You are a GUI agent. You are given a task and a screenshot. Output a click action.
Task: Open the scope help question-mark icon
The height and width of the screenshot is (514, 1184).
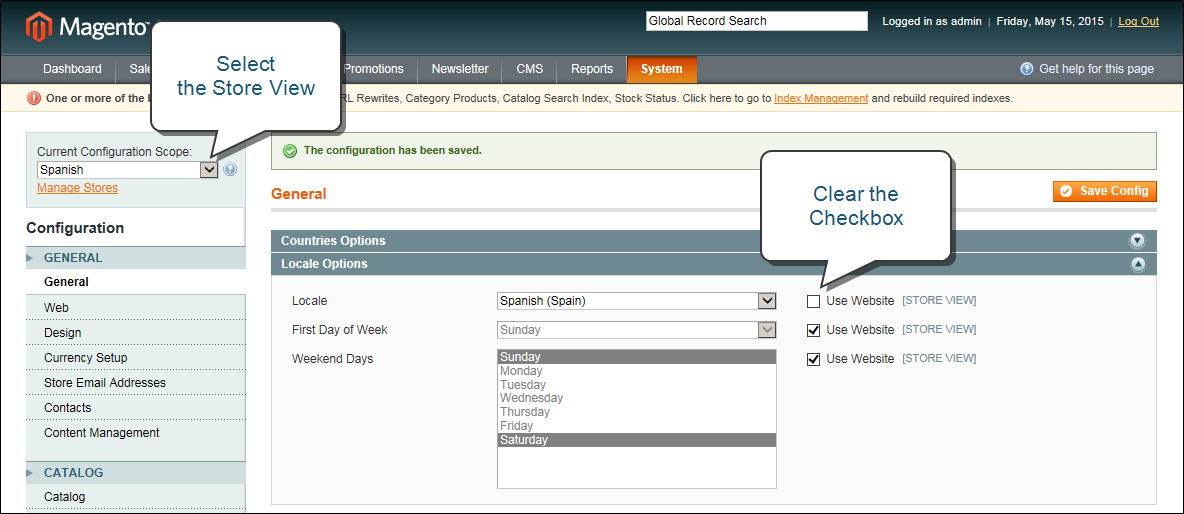[230, 170]
